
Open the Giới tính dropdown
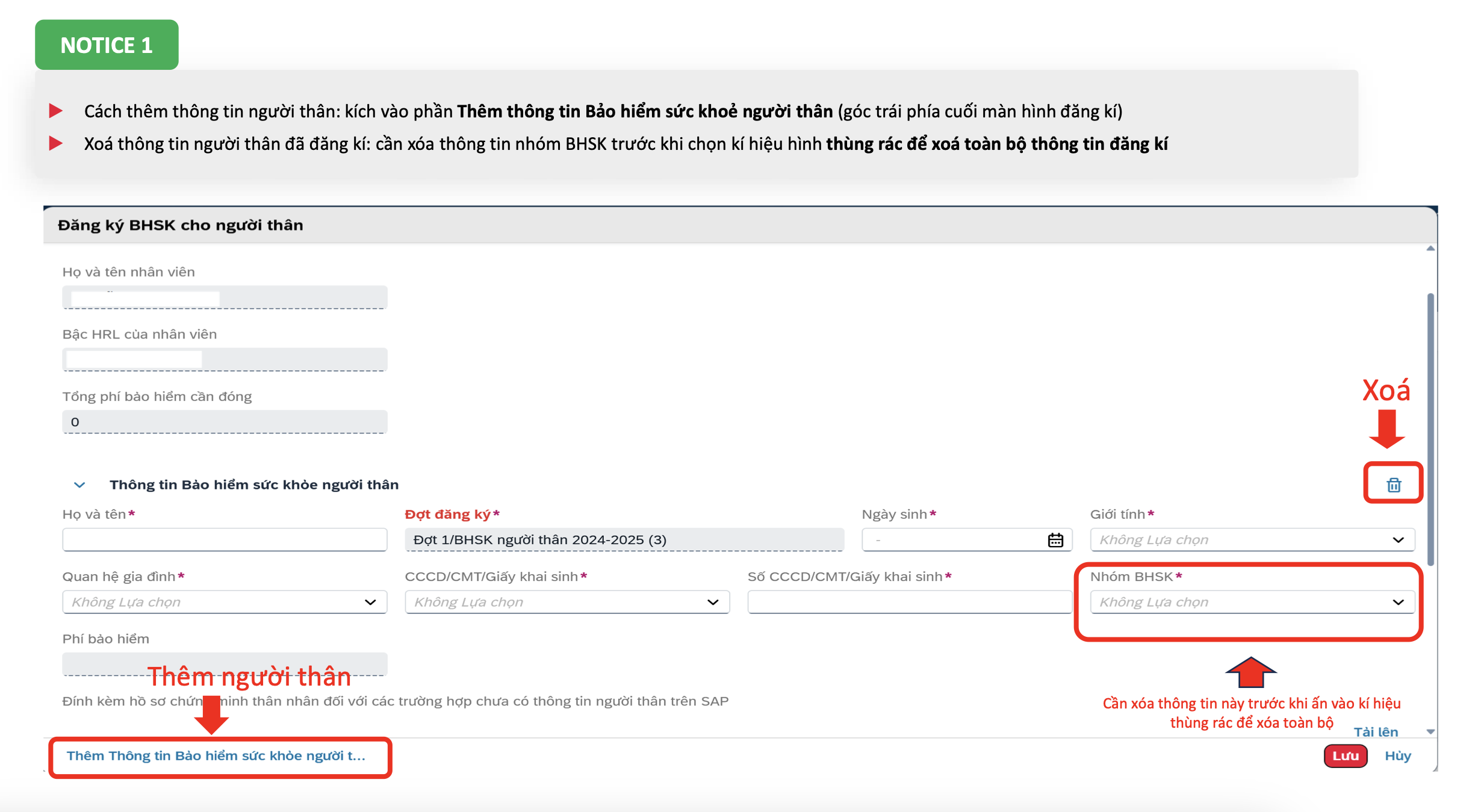point(1252,540)
